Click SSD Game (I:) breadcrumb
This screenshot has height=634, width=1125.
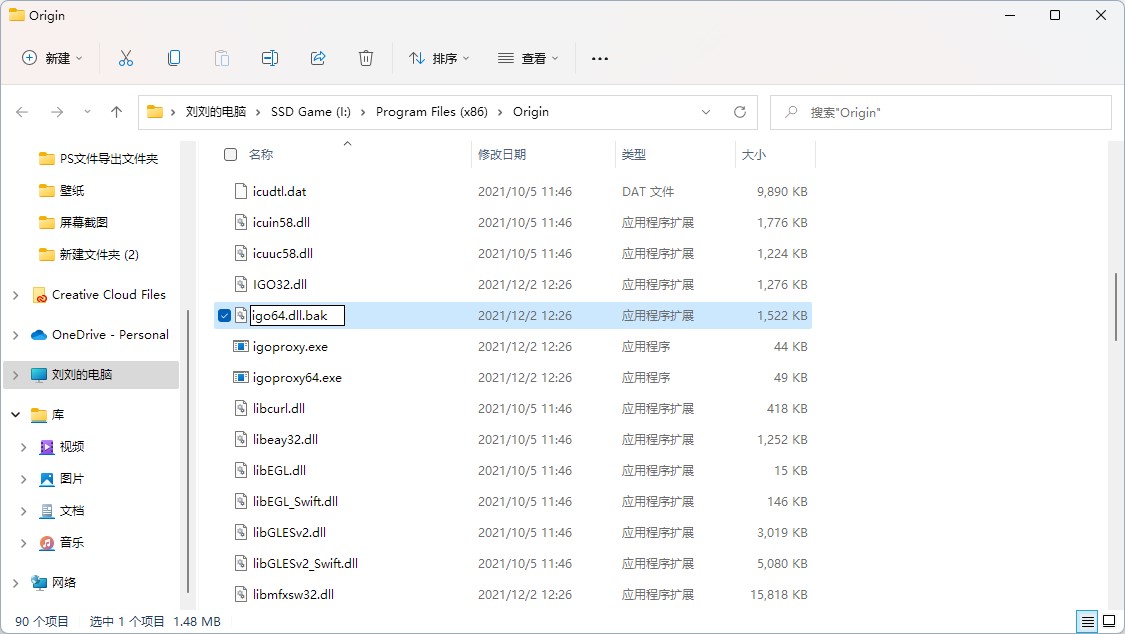pos(311,112)
